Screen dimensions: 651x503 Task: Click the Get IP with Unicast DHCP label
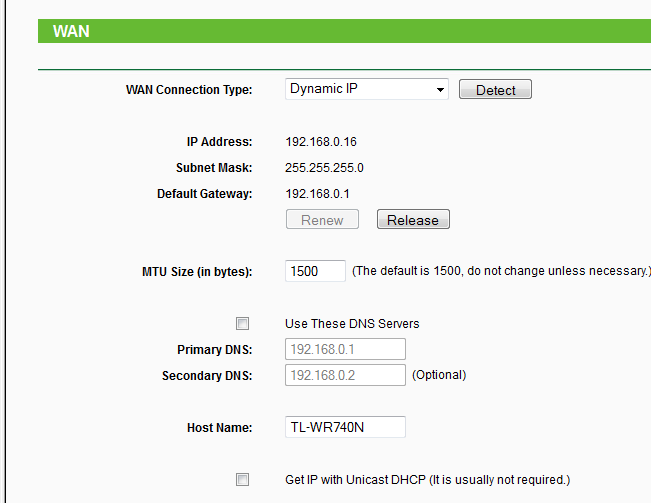[428, 480]
